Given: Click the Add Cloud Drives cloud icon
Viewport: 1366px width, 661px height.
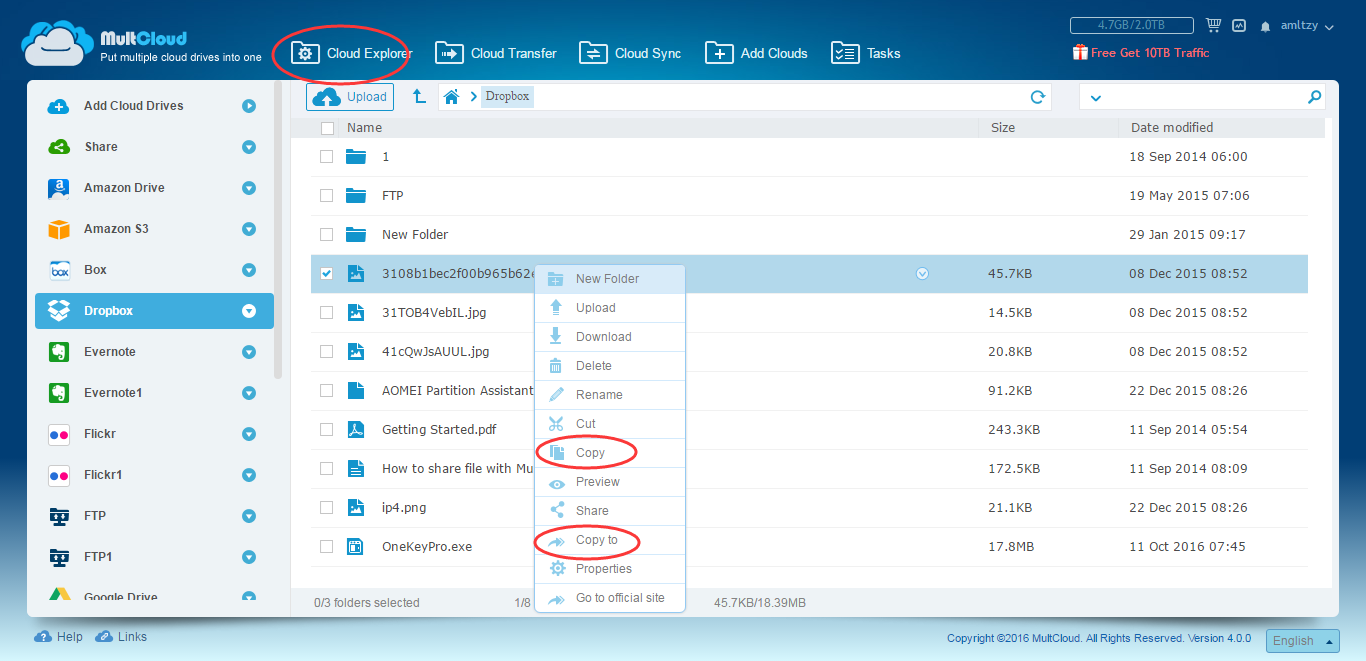Looking at the screenshot, I should click(59, 106).
